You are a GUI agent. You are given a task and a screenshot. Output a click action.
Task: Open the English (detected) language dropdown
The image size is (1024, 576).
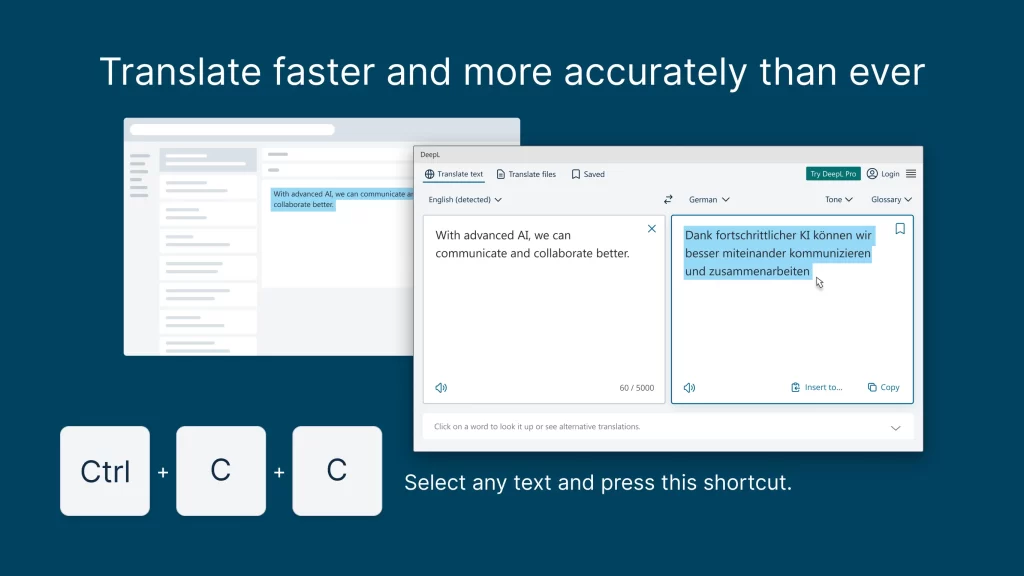point(465,199)
